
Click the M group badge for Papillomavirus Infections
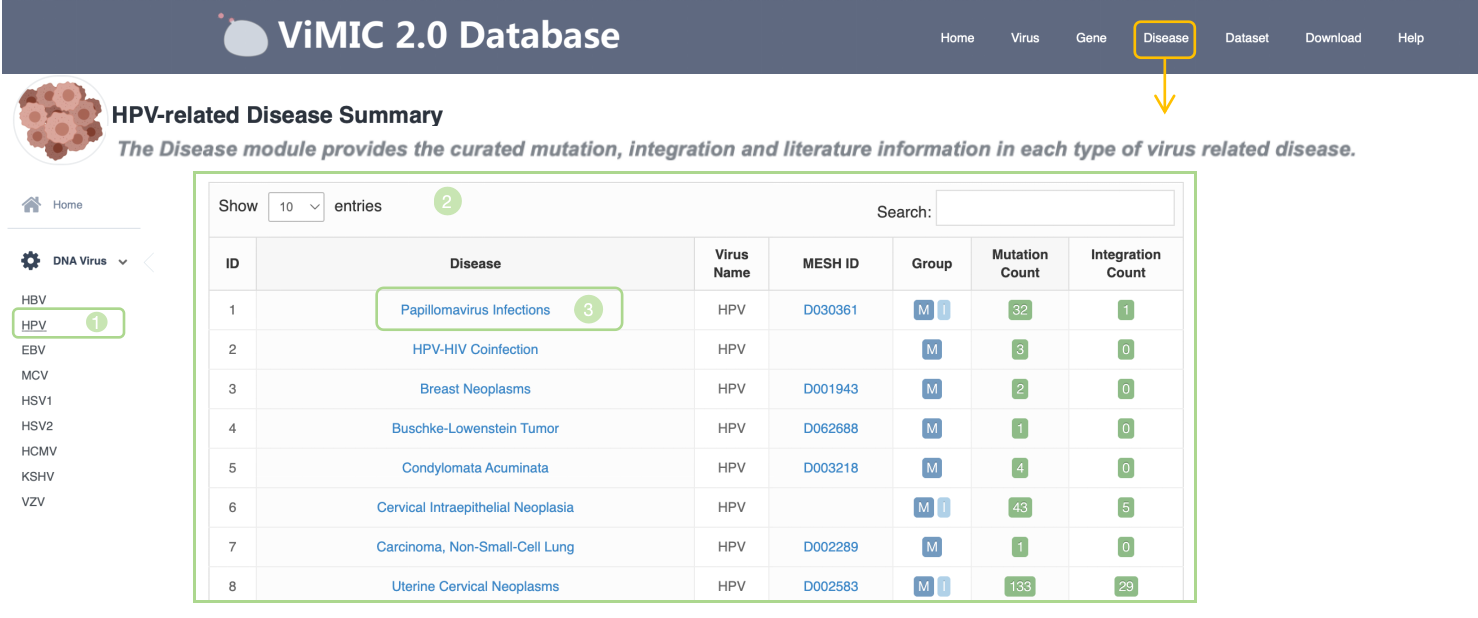coord(923,310)
